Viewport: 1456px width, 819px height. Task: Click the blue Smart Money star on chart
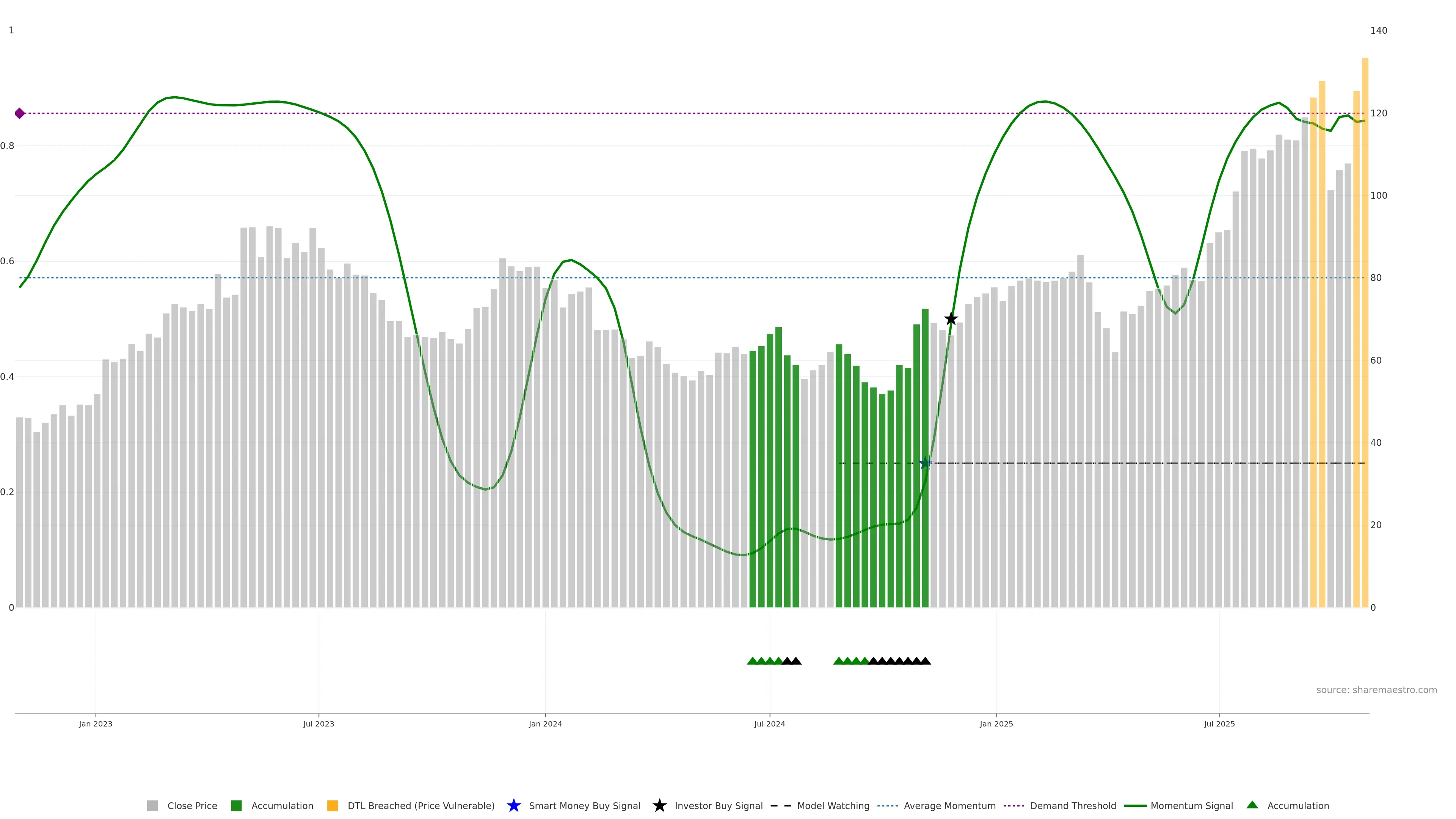(x=925, y=463)
